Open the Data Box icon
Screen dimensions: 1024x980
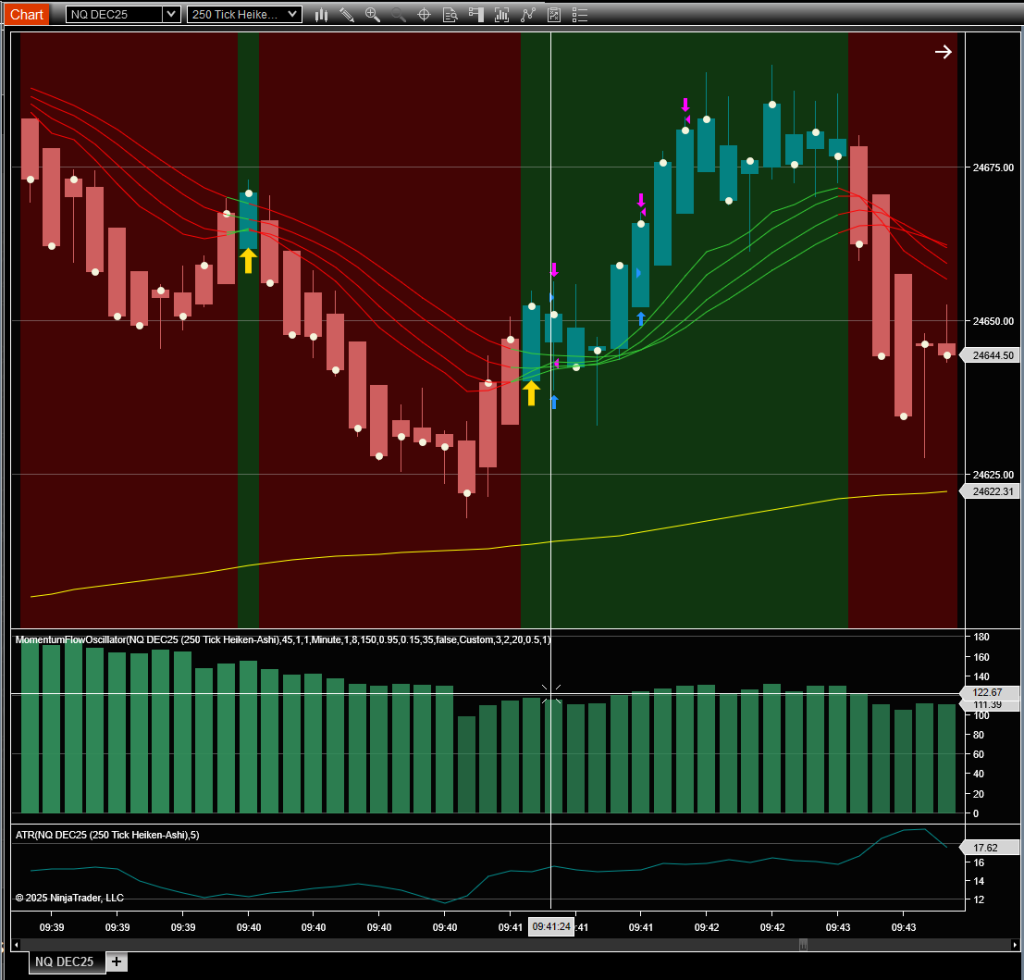coord(450,14)
